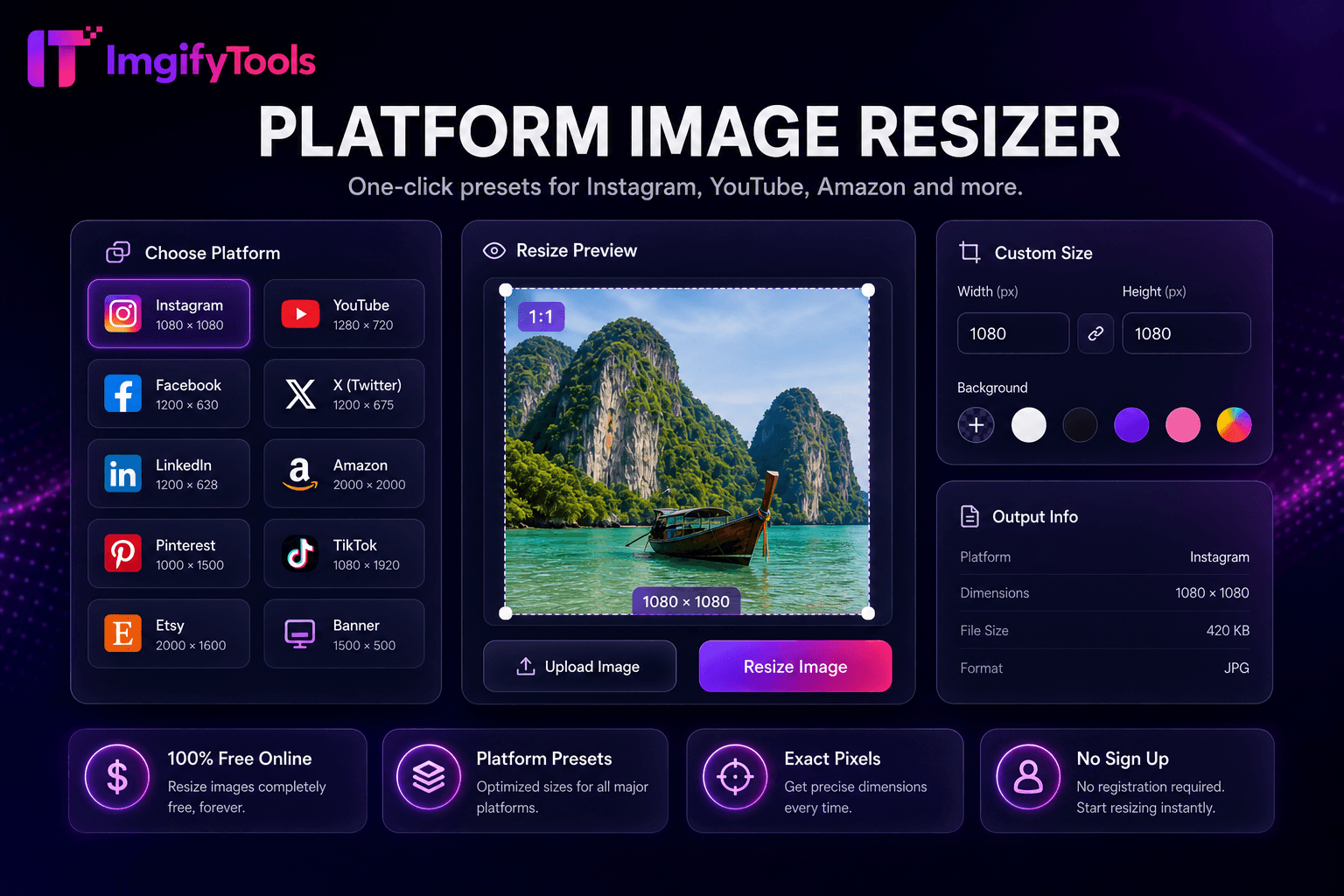Select the YouTube 1280 × 720 preset
This screenshot has width=1344, height=896.
point(344,313)
